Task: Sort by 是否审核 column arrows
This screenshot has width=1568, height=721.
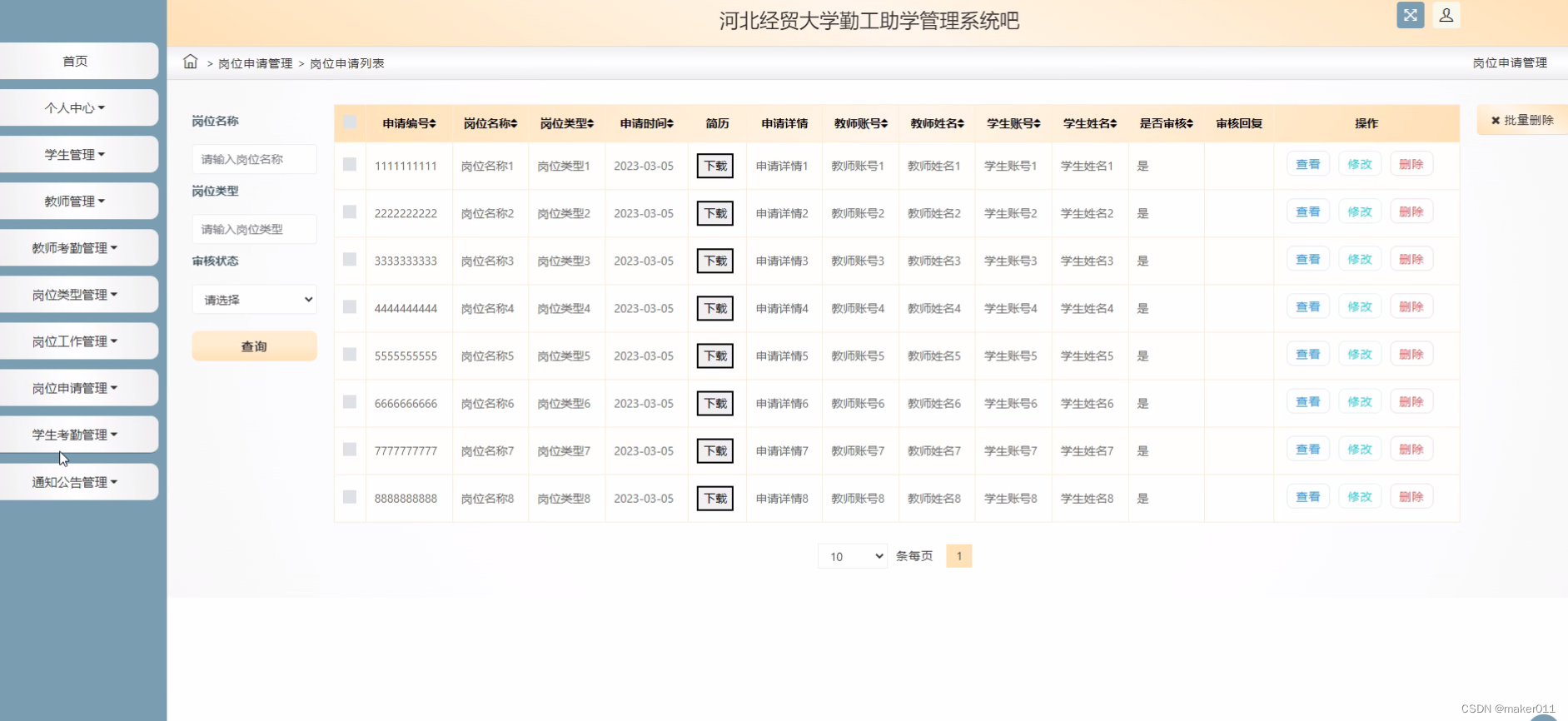Action: 1190,123
